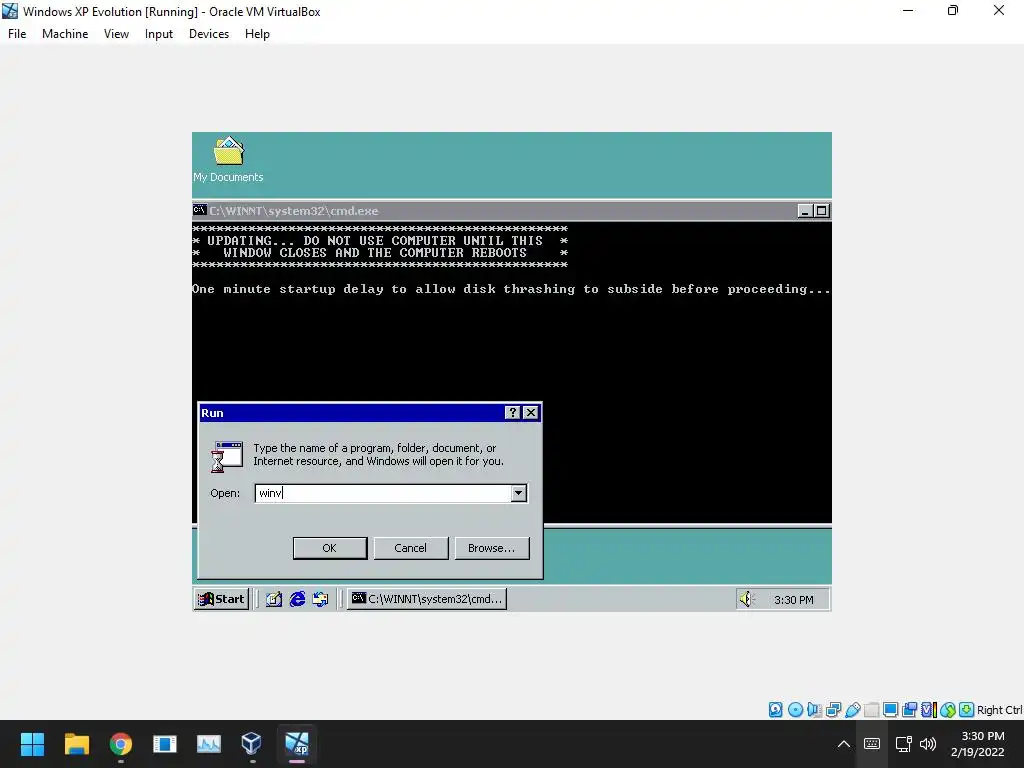The height and width of the screenshot is (768, 1024).
Task: Click the Run dialog help question-mark button
Action: click(x=513, y=413)
